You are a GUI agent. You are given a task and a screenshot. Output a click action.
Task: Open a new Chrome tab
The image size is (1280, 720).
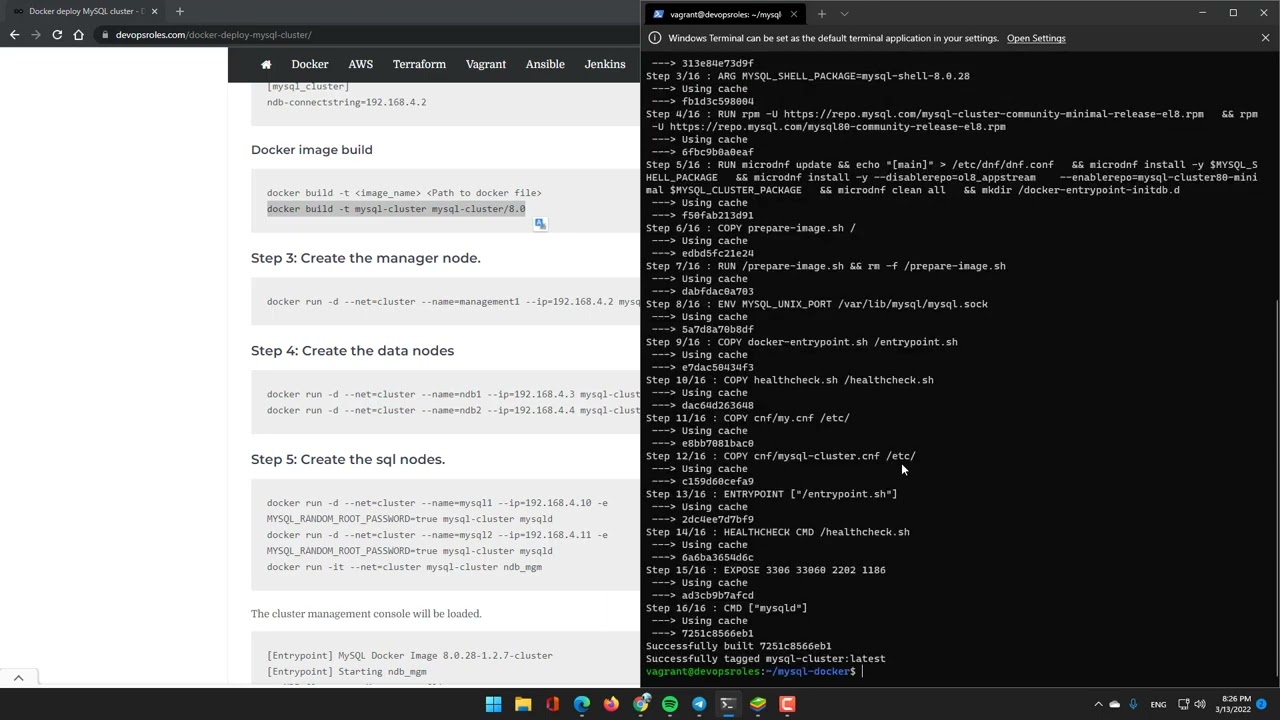(180, 11)
